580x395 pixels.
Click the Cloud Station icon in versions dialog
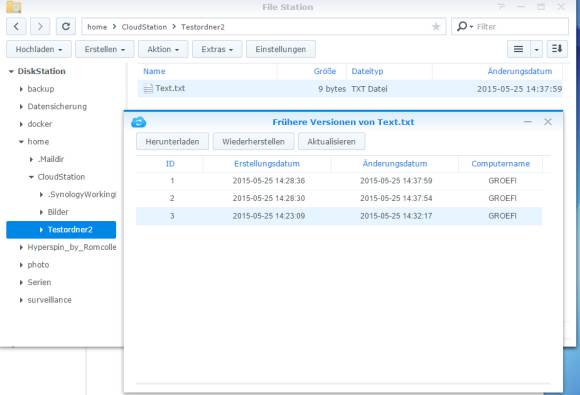click(139, 122)
